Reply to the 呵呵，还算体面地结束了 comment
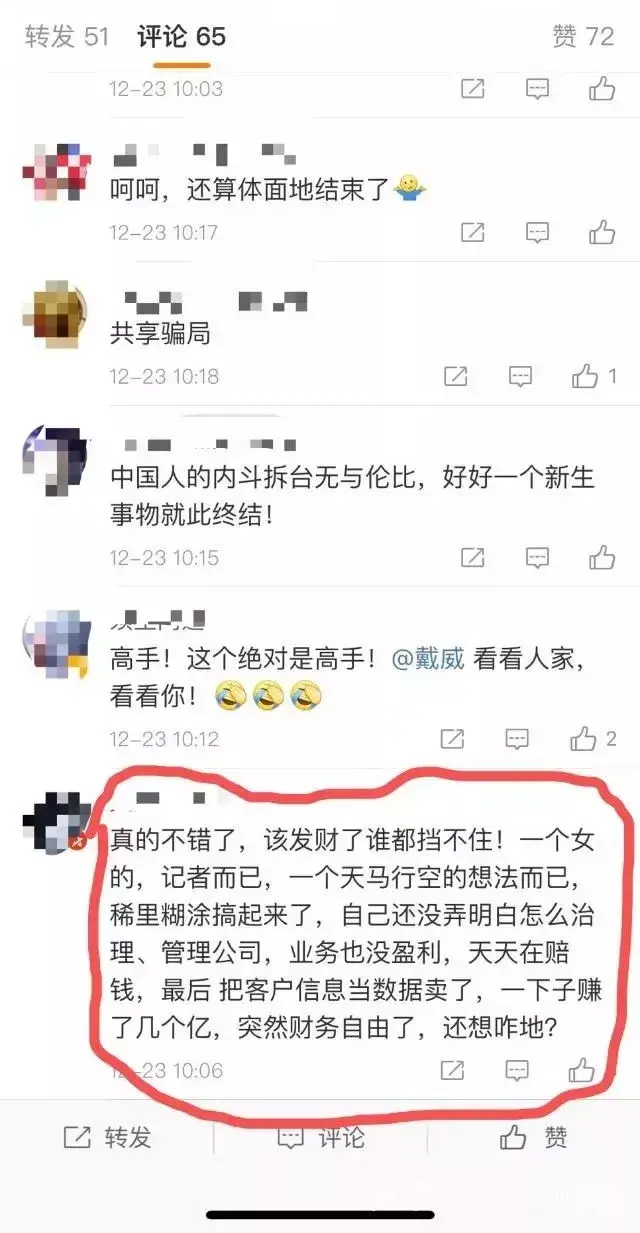This screenshot has height=1233, width=640. [538, 233]
